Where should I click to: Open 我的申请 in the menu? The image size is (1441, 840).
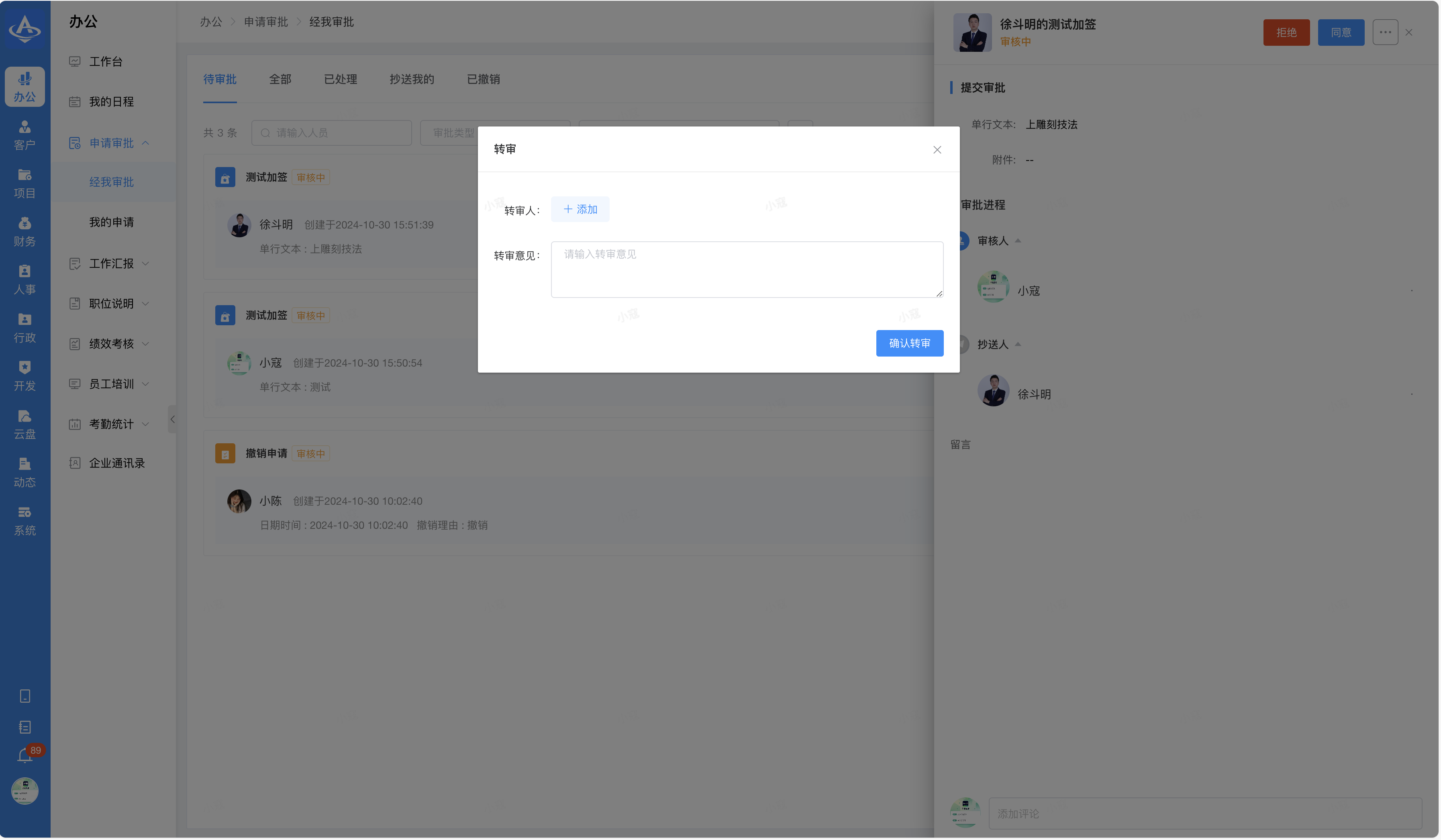coord(112,222)
